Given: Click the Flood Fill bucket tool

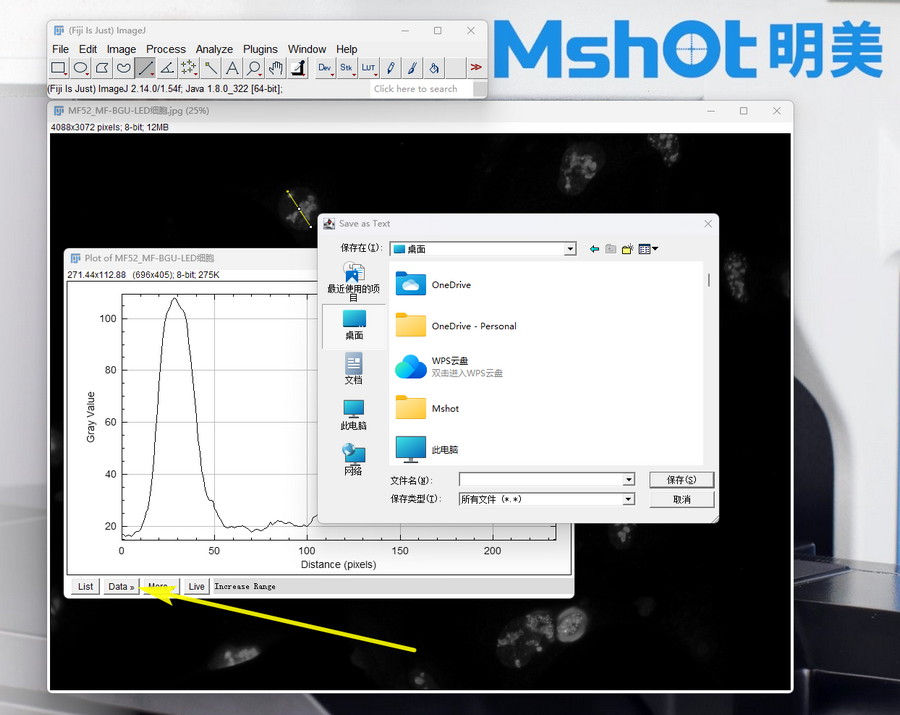Looking at the screenshot, I should coord(434,68).
